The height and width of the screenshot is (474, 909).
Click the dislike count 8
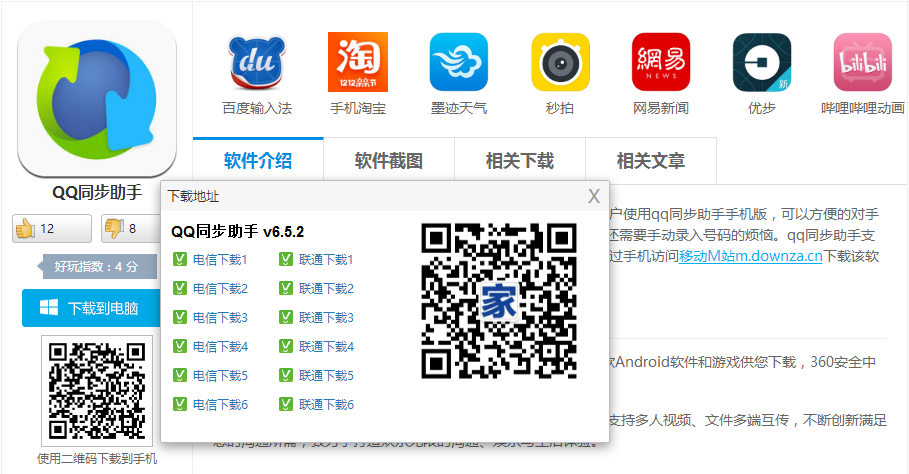point(132,229)
